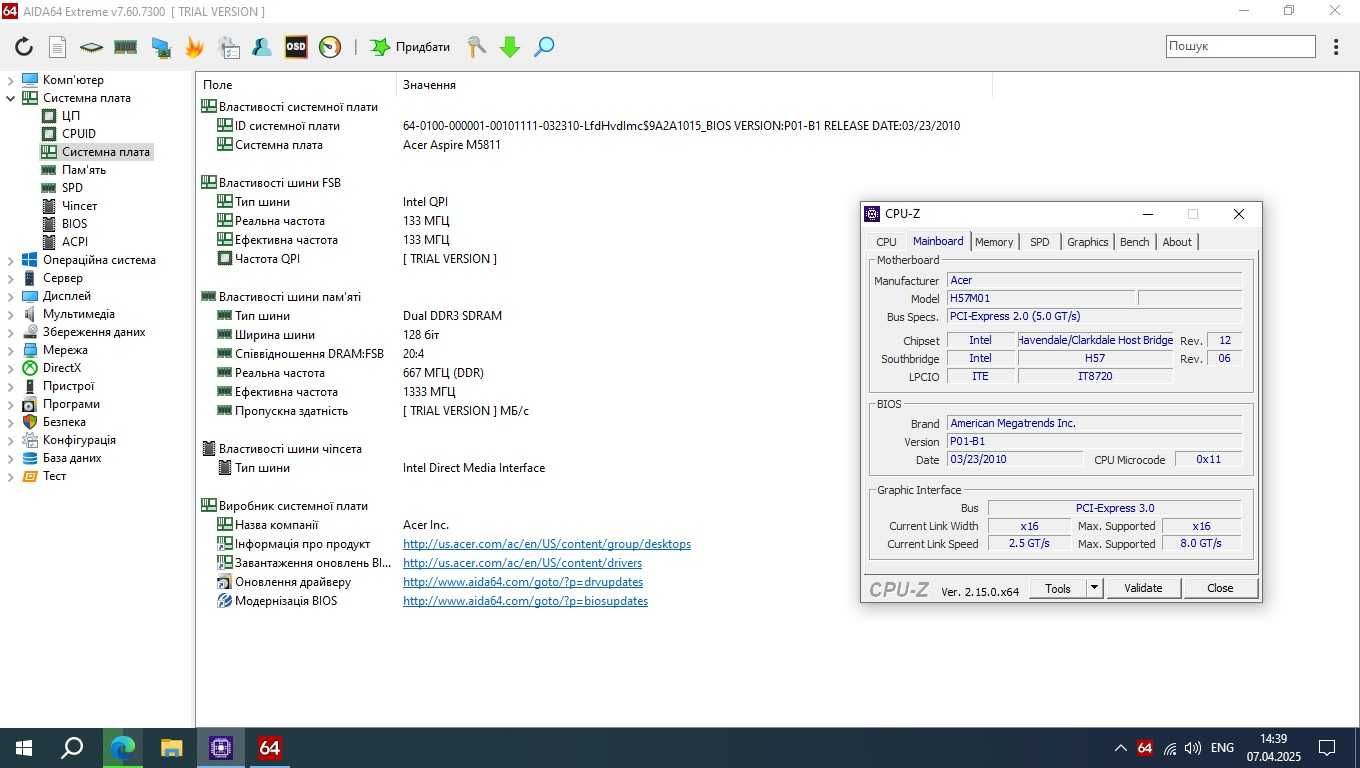Open preferences with the tools wrench icon

point(477,47)
